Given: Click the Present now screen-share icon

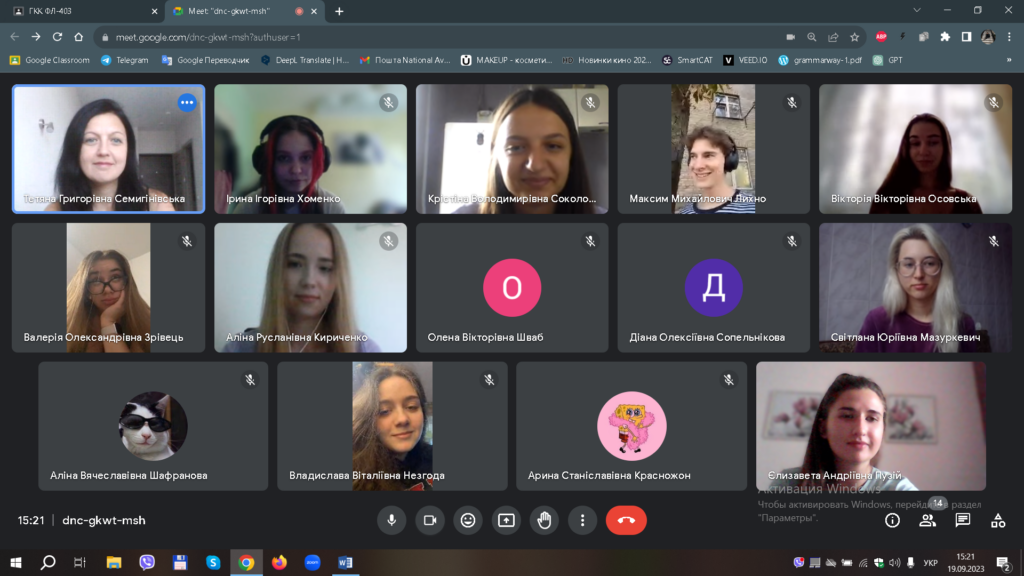Looking at the screenshot, I should (506, 520).
